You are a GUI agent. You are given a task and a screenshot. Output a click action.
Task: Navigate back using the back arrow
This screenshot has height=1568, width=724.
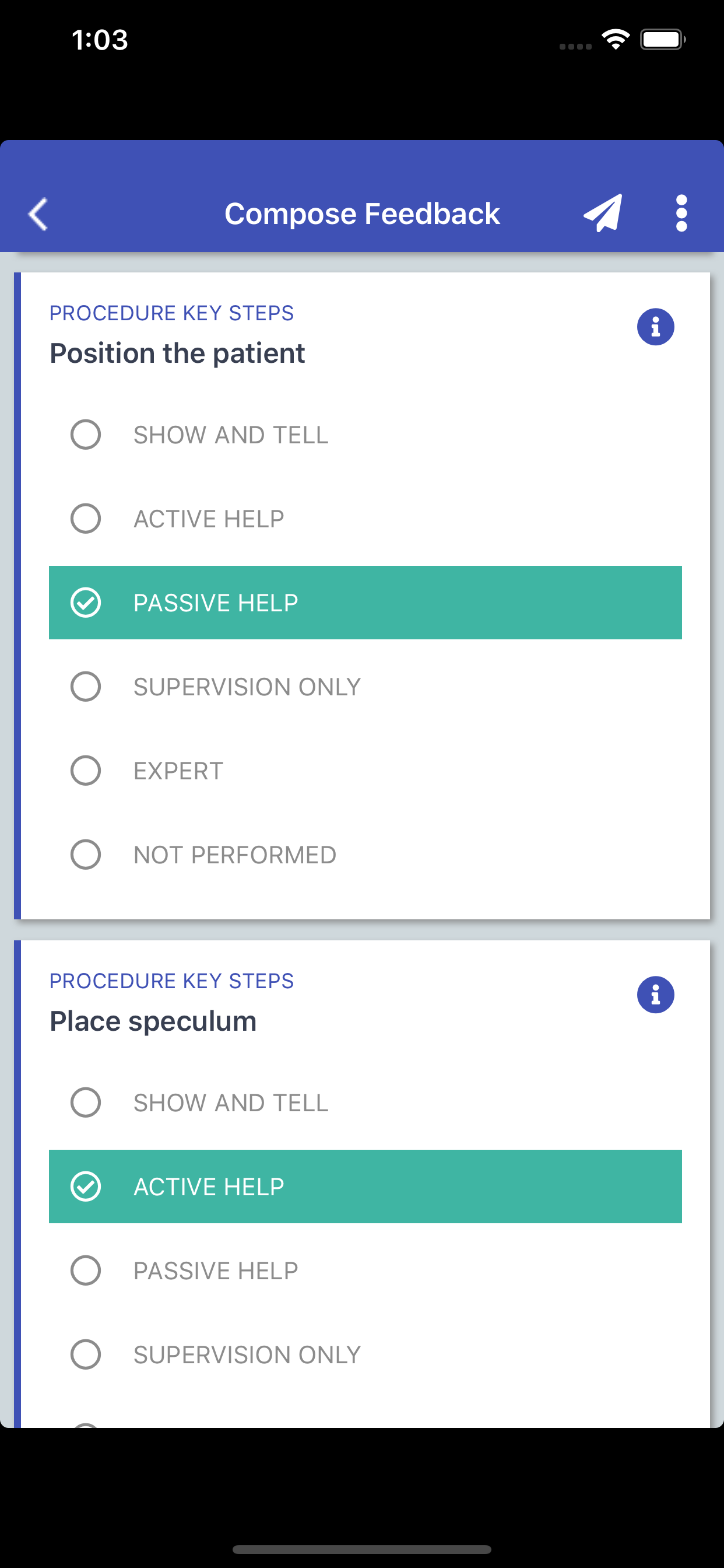38,213
